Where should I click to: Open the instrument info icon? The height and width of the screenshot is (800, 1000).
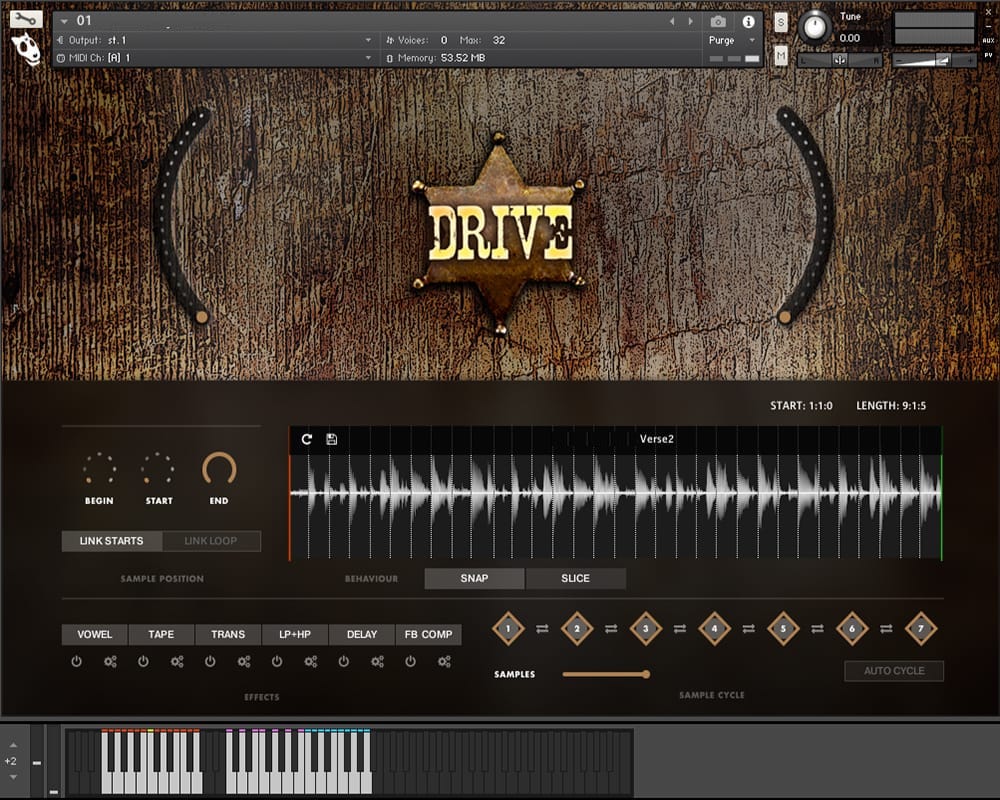(x=748, y=21)
